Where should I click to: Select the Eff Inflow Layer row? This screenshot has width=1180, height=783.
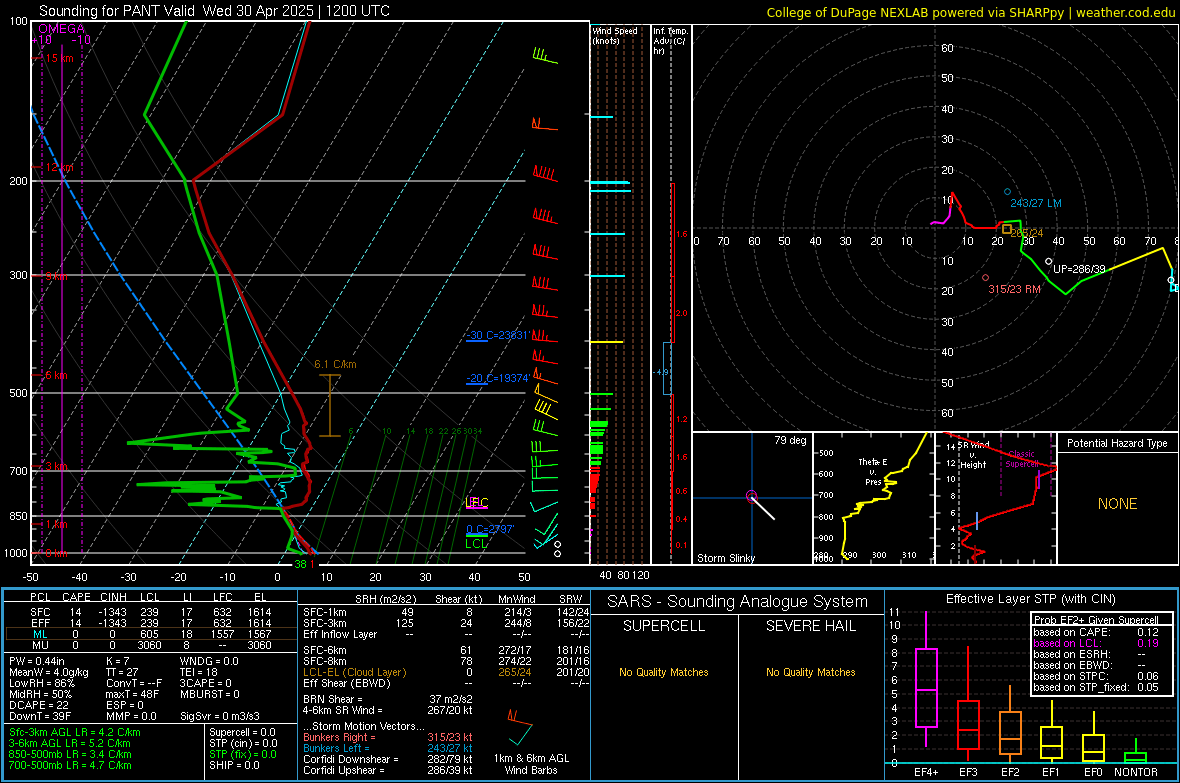tap(446, 634)
